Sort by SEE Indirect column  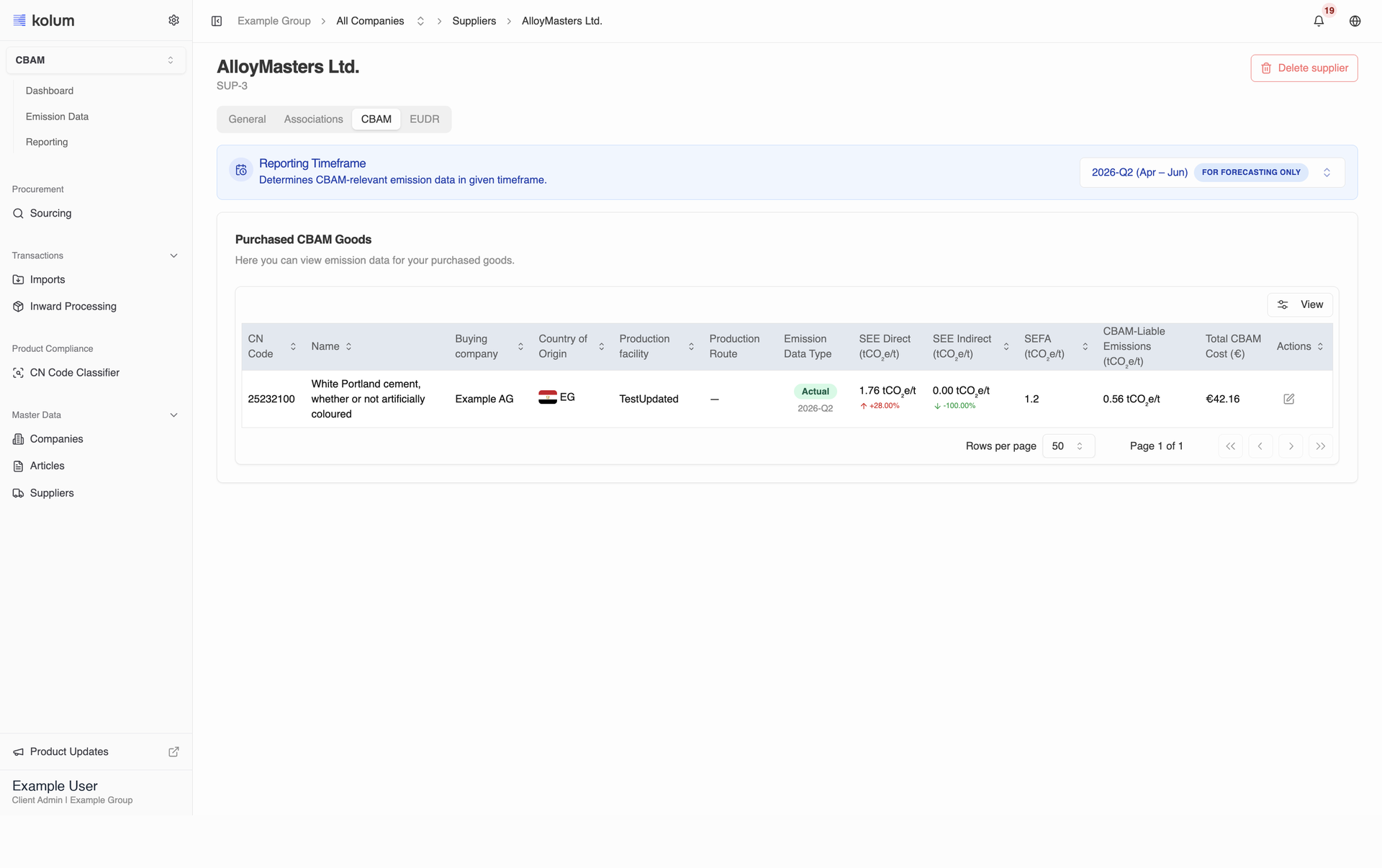[x=1006, y=346]
